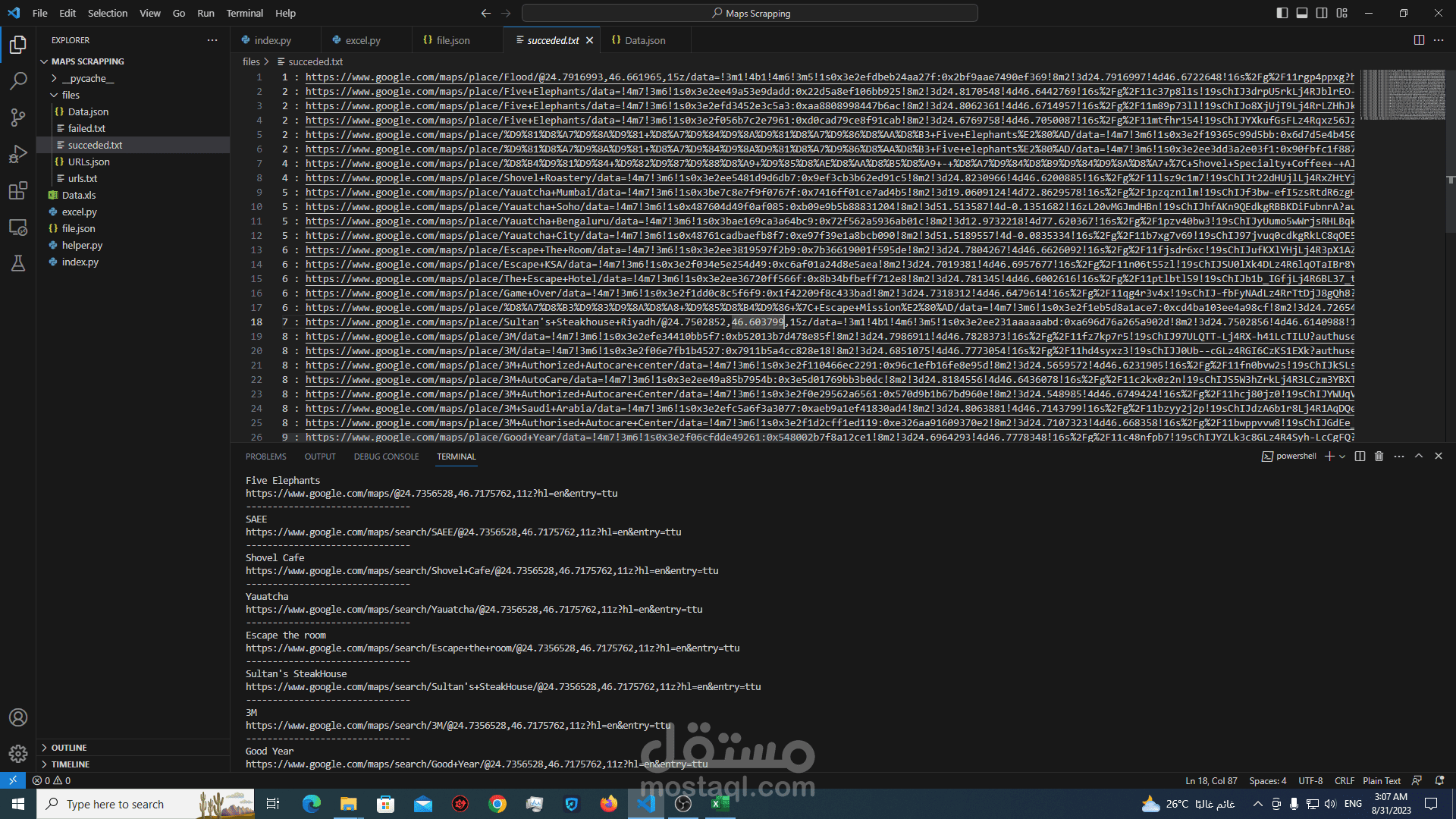Image resolution: width=1456 pixels, height=819 pixels.
Task: Split the editor to the right
Action: click(x=1419, y=40)
